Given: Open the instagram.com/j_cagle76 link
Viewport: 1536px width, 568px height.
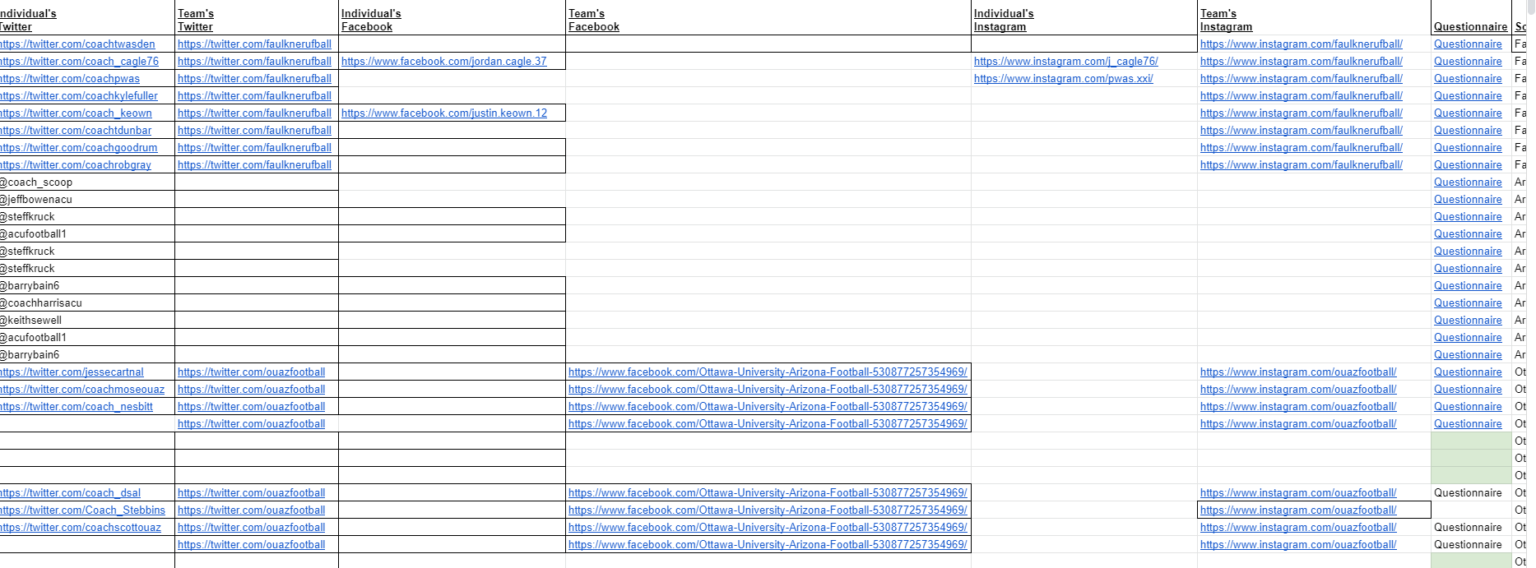Looking at the screenshot, I should pyautogui.click(x=1066, y=62).
